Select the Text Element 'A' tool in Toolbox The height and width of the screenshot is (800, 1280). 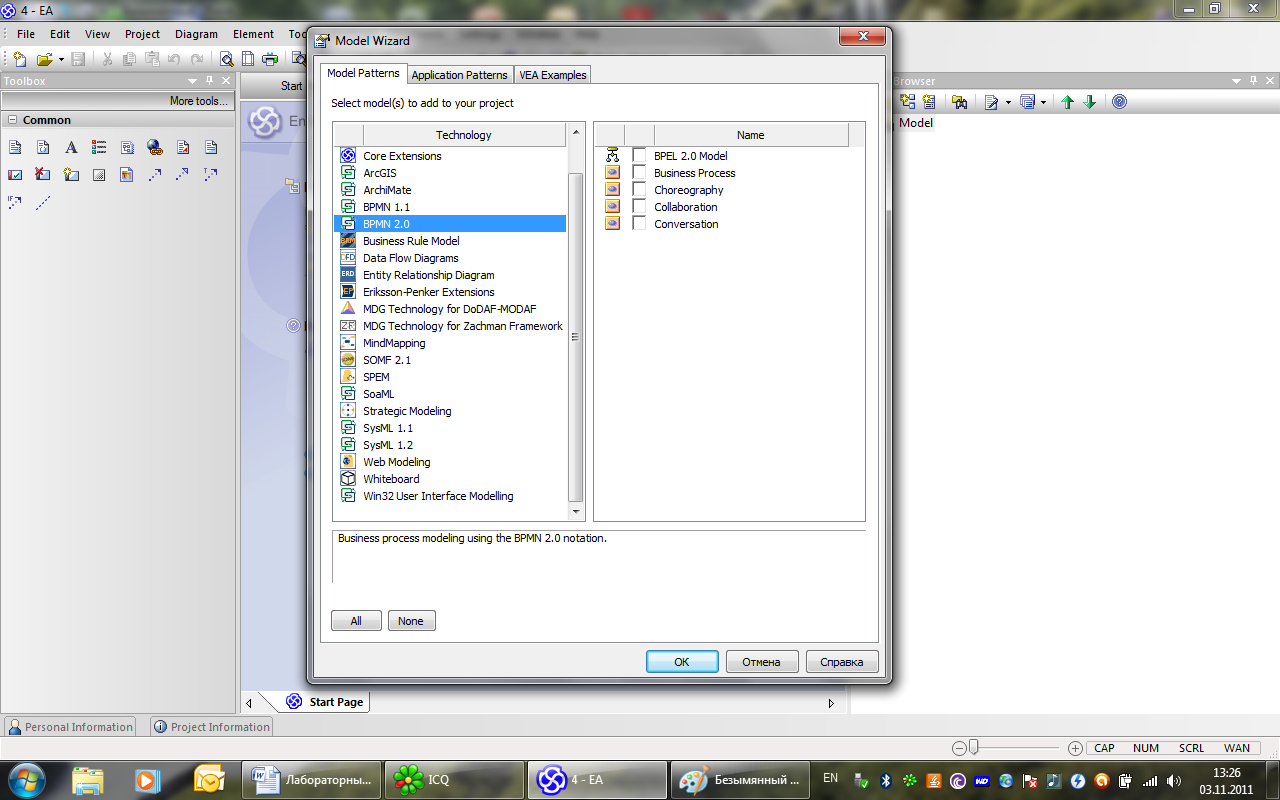pos(71,147)
